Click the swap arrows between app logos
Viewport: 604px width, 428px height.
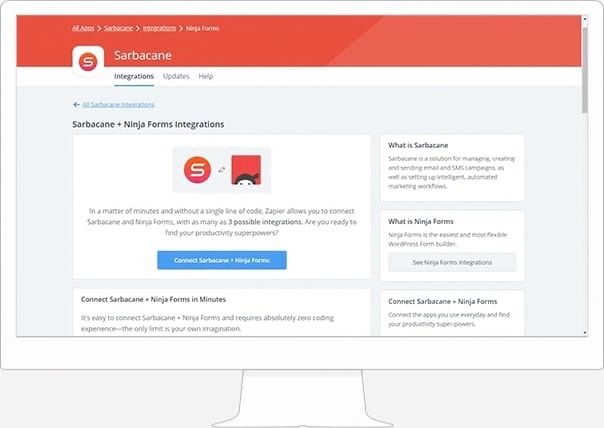point(221,170)
